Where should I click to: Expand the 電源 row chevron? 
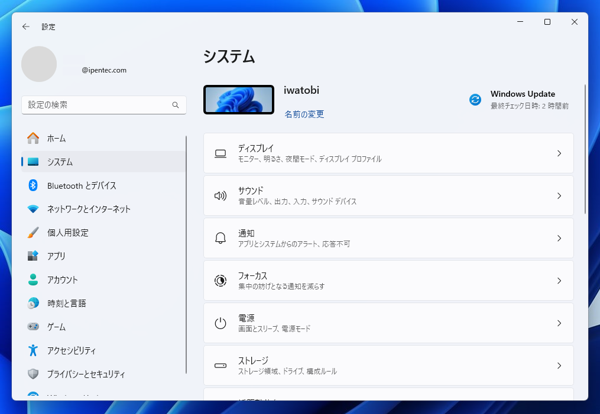point(559,323)
